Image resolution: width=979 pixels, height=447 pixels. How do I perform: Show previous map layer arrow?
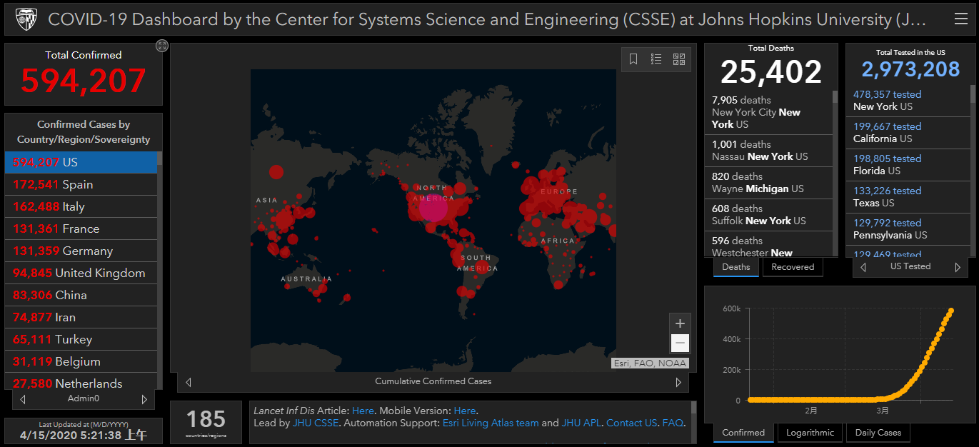click(188, 381)
